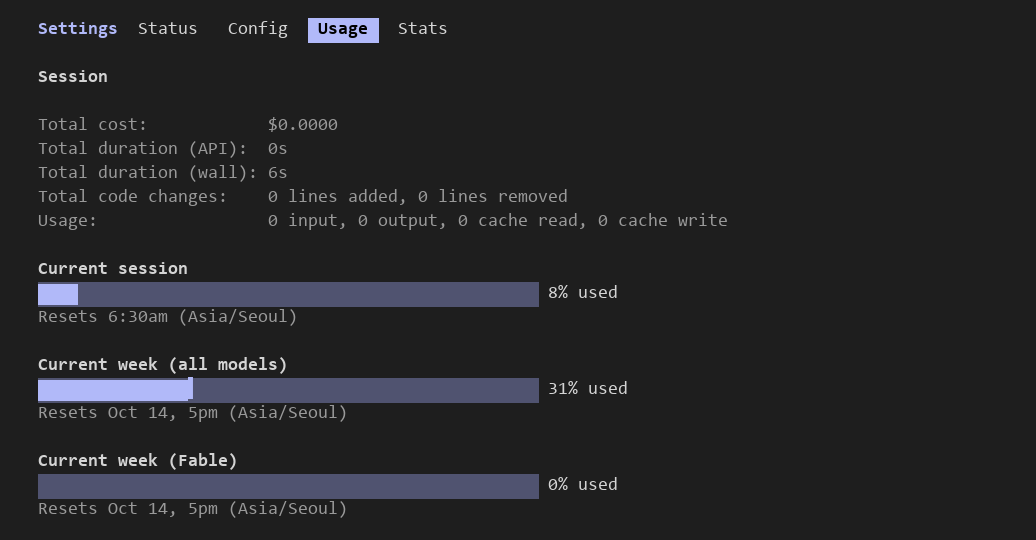
Task: Click the Settings heading label
Action: (x=77, y=29)
